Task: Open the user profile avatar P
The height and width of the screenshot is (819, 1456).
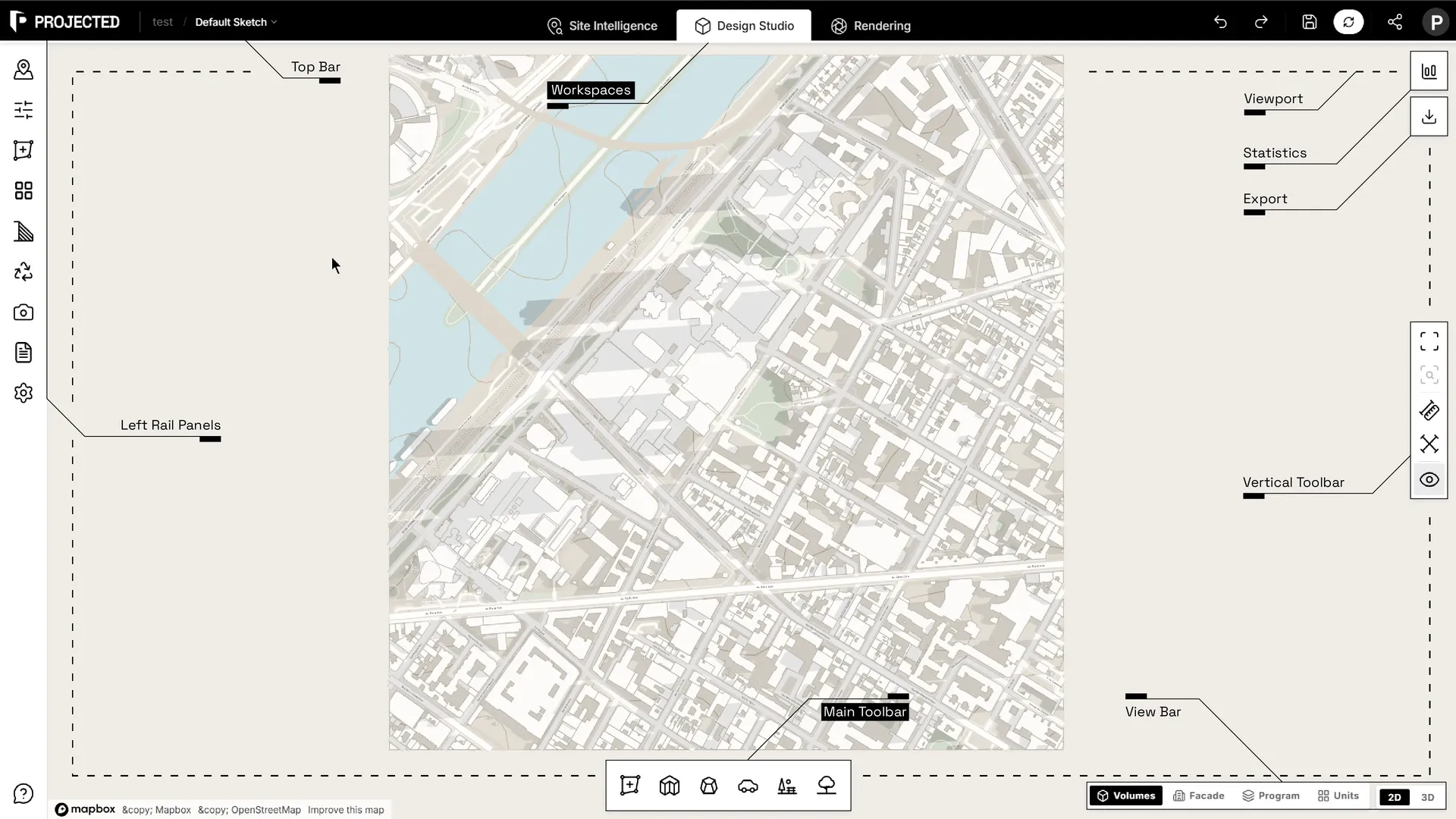Action: coord(1436,22)
